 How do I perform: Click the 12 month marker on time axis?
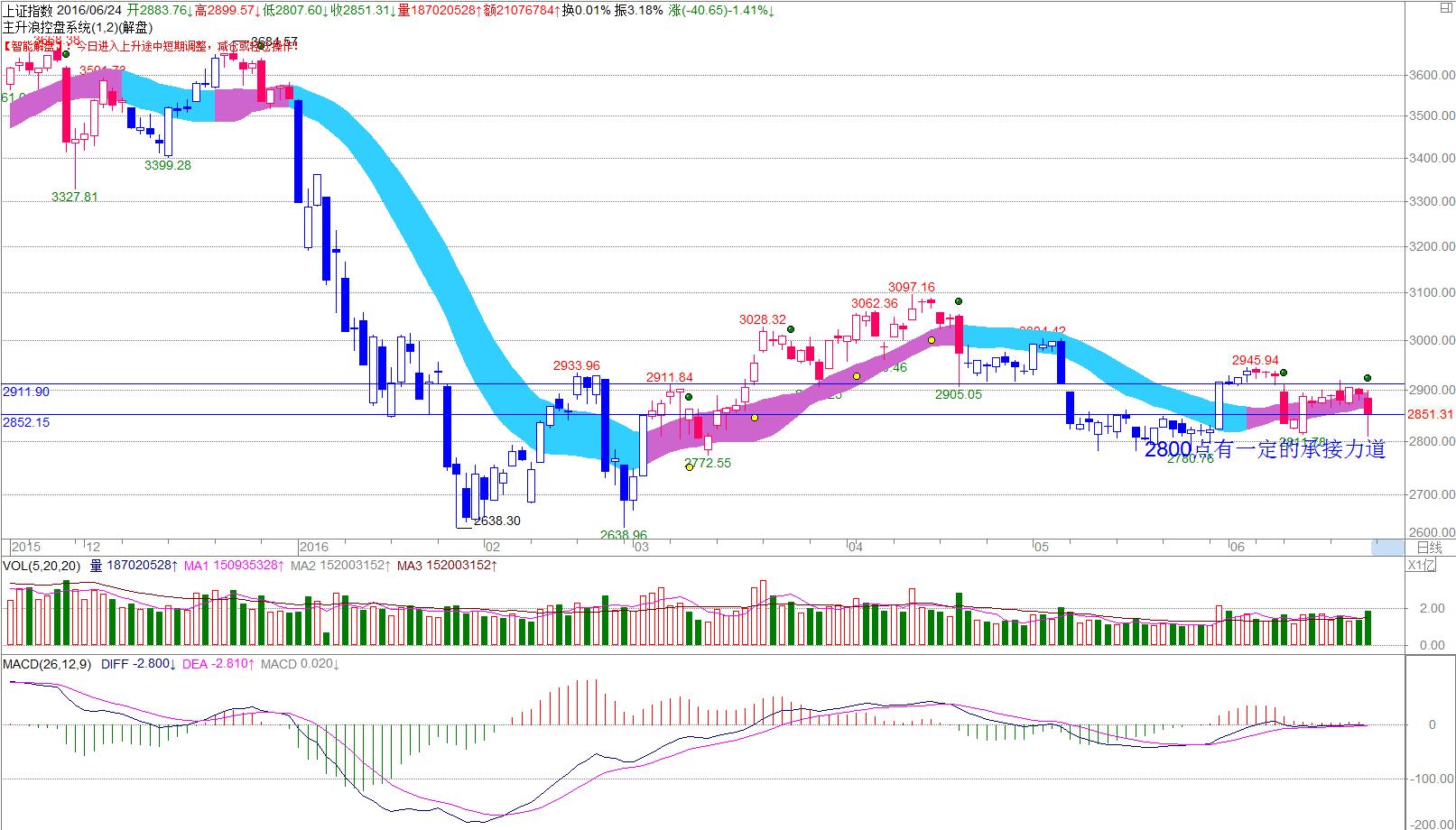[92, 547]
